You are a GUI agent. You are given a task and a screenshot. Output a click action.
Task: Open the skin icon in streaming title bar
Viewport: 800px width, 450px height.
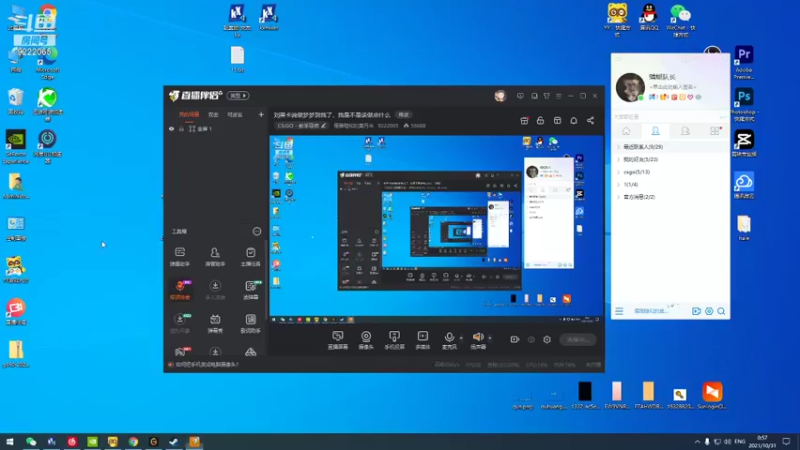pos(546,96)
